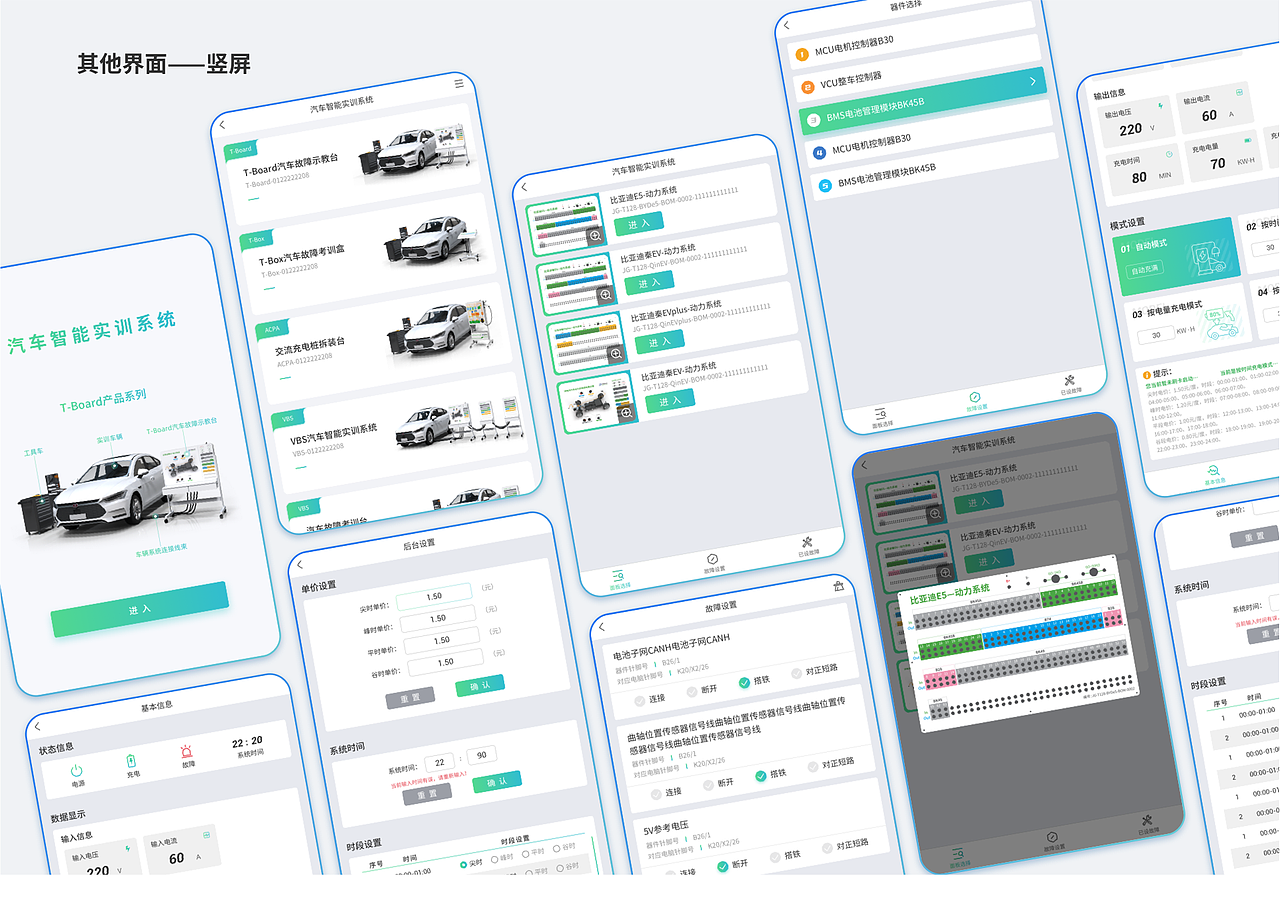This screenshot has width=1280, height=916.
Task: Go back from 器件选择 screen
Action: point(786,25)
